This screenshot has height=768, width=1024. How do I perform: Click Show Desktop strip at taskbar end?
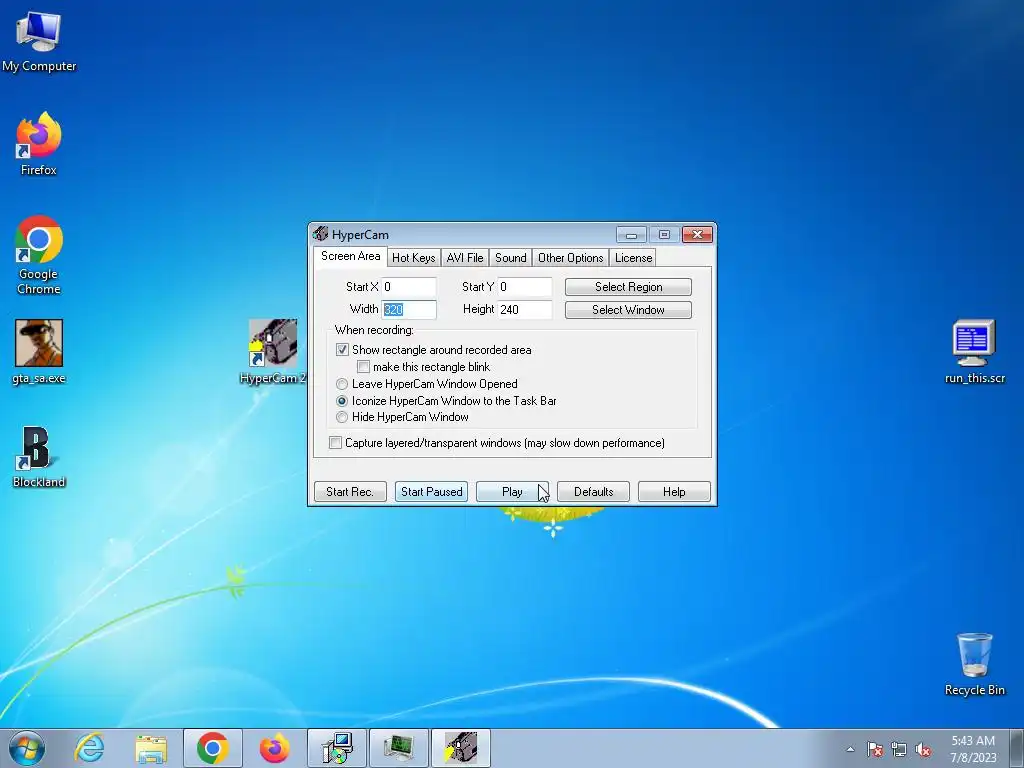click(1017, 748)
